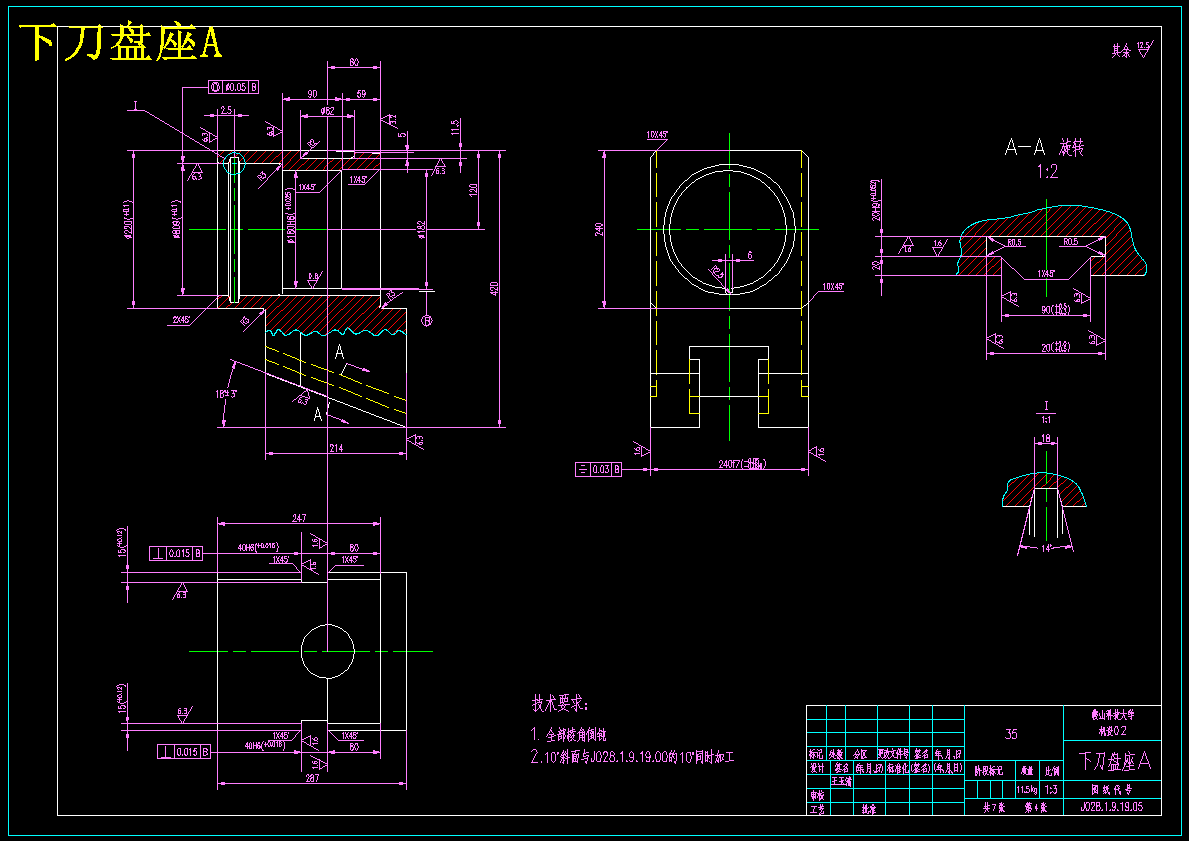The width and height of the screenshot is (1189, 841).
Task: Select the 质量 header cell
Action: (x=1027, y=770)
